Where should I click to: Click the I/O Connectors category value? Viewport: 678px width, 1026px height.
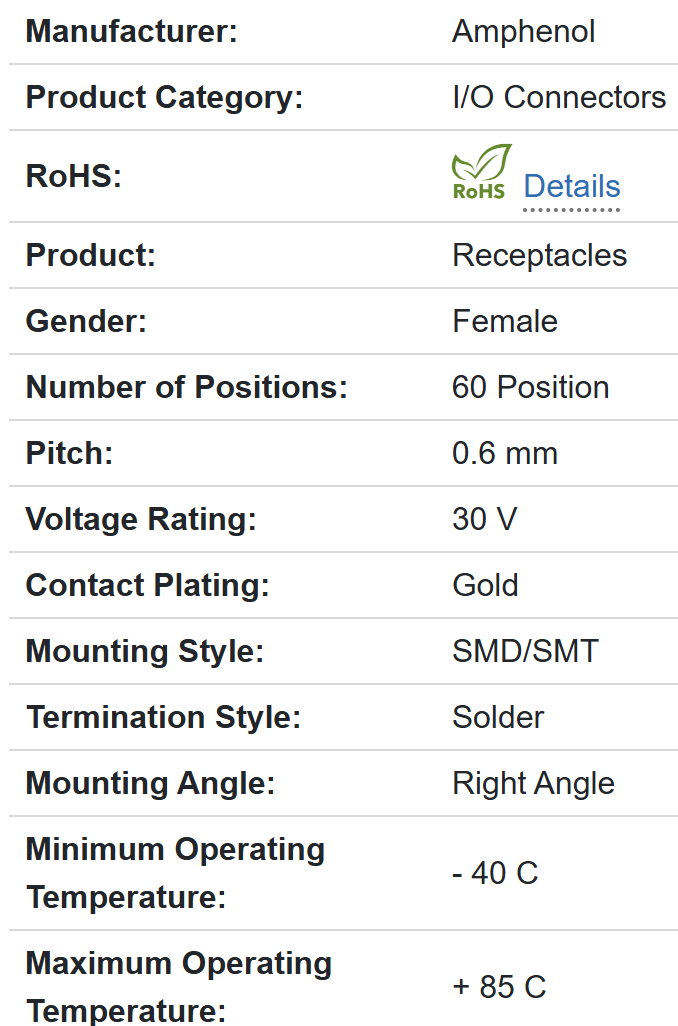(x=559, y=97)
